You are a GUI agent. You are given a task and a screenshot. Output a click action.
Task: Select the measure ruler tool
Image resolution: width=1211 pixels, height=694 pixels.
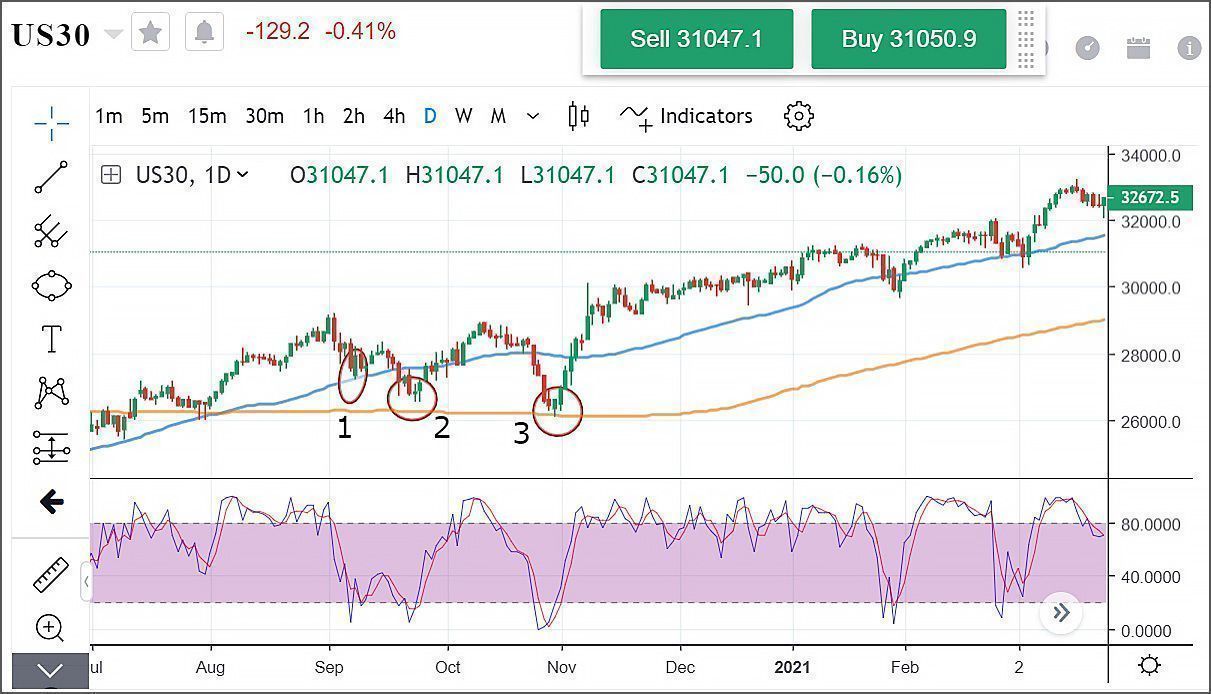coord(51,575)
